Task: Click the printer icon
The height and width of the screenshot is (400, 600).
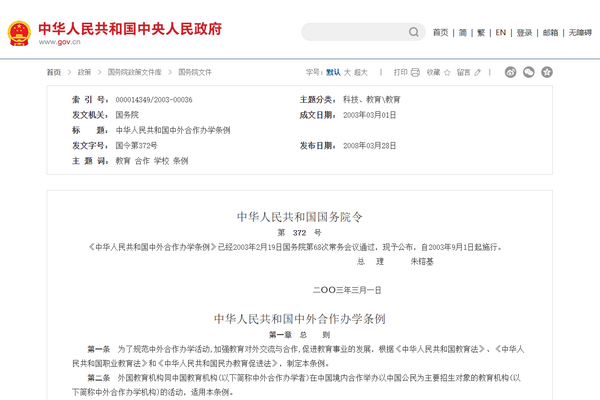Action: pyautogui.click(x=415, y=72)
